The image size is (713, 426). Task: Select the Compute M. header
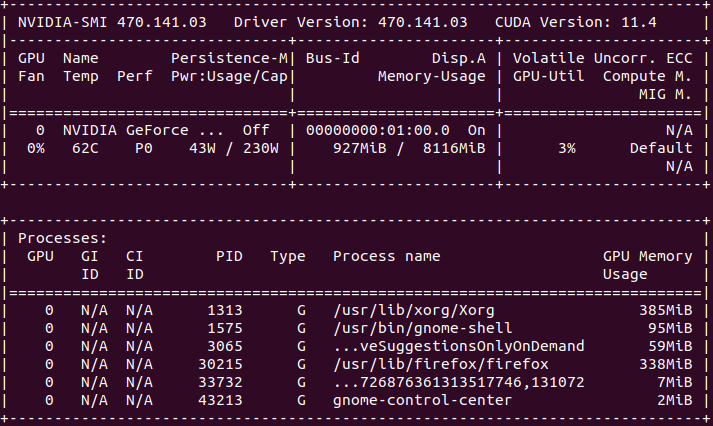(x=648, y=76)
